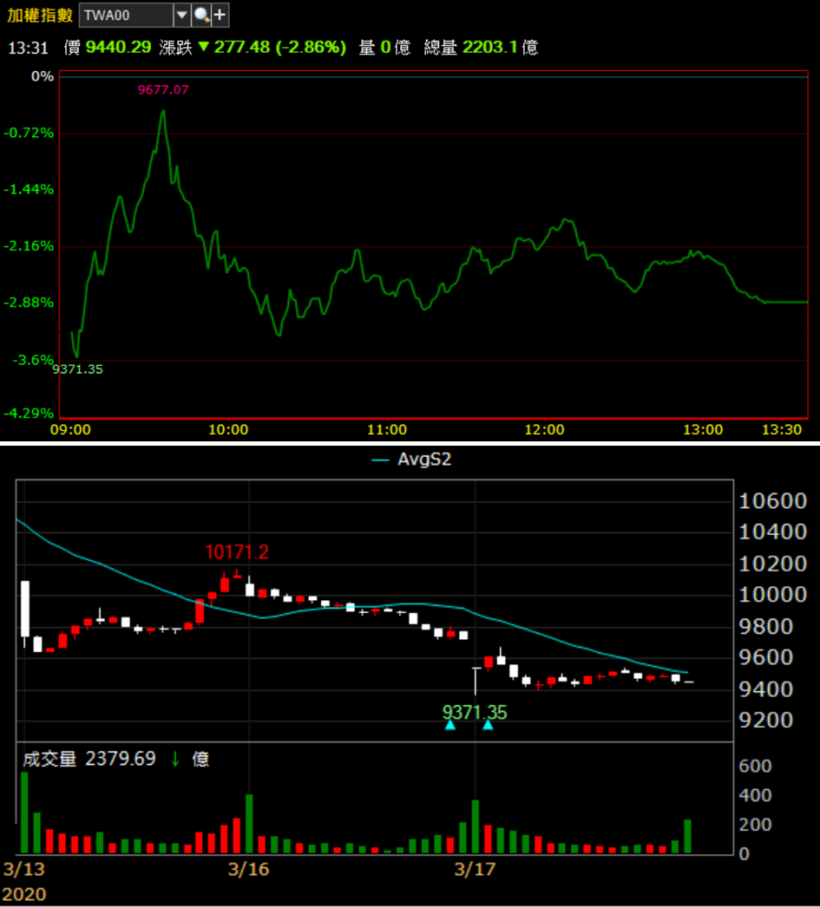
Task: Click the AvgS2 legend entry
Action: point(411,460)
